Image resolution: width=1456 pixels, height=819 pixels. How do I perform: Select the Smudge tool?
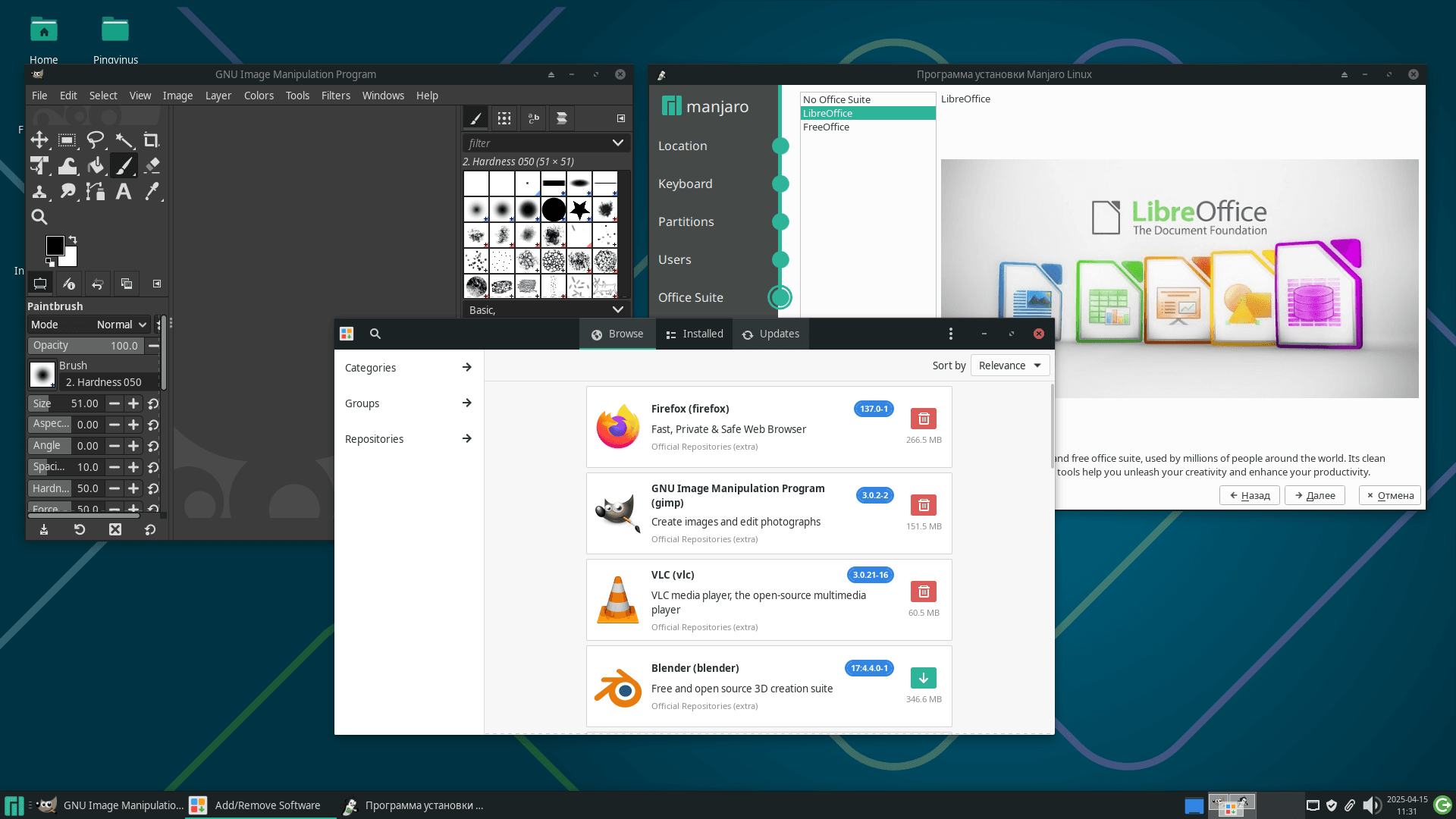coord(67,191)
